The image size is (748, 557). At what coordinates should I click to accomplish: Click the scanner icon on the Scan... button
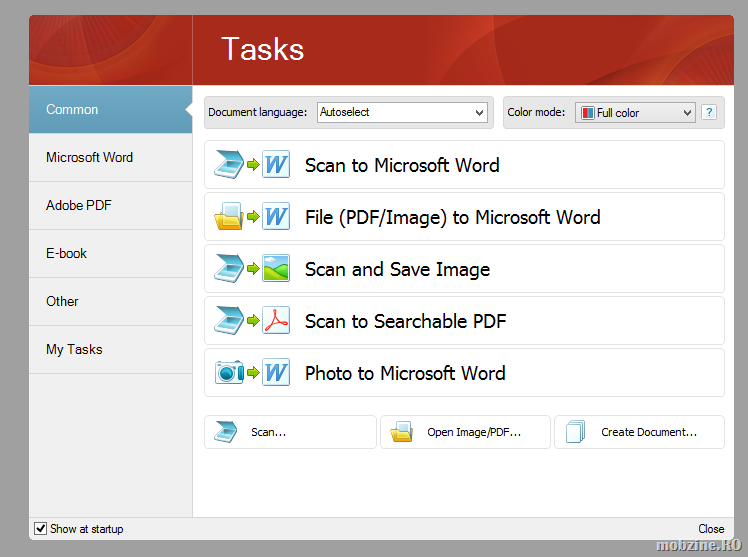point(225,432)
